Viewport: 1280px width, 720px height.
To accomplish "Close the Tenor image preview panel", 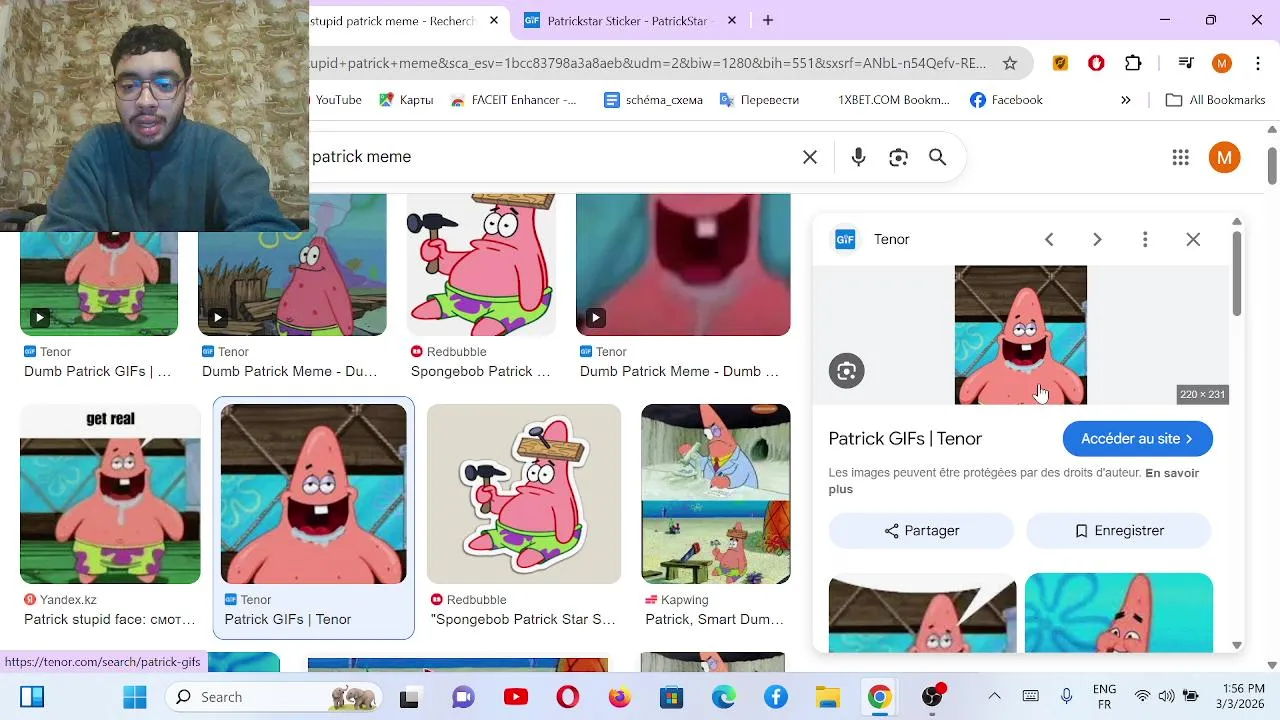I will [1193, 239].
